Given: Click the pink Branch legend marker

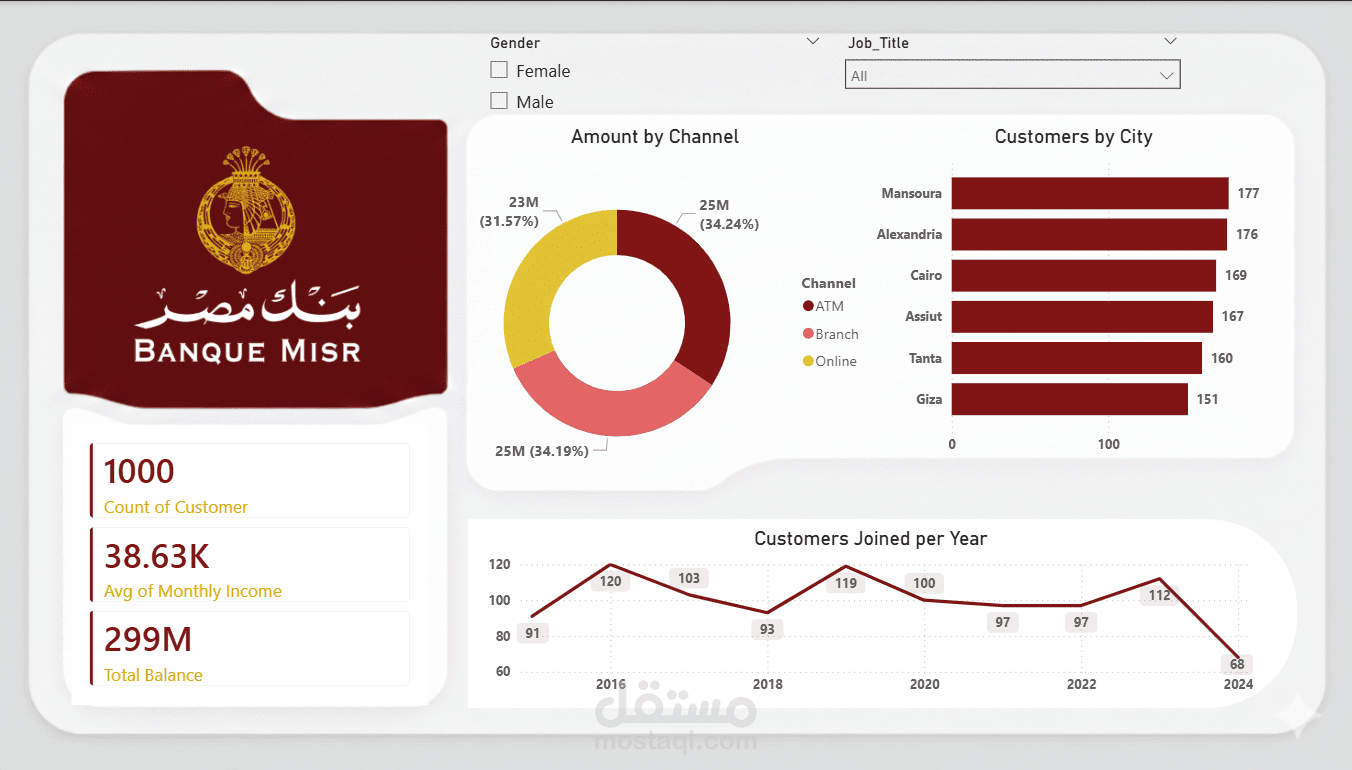Looking at the screenshot, I should click(x=808, y=334).
